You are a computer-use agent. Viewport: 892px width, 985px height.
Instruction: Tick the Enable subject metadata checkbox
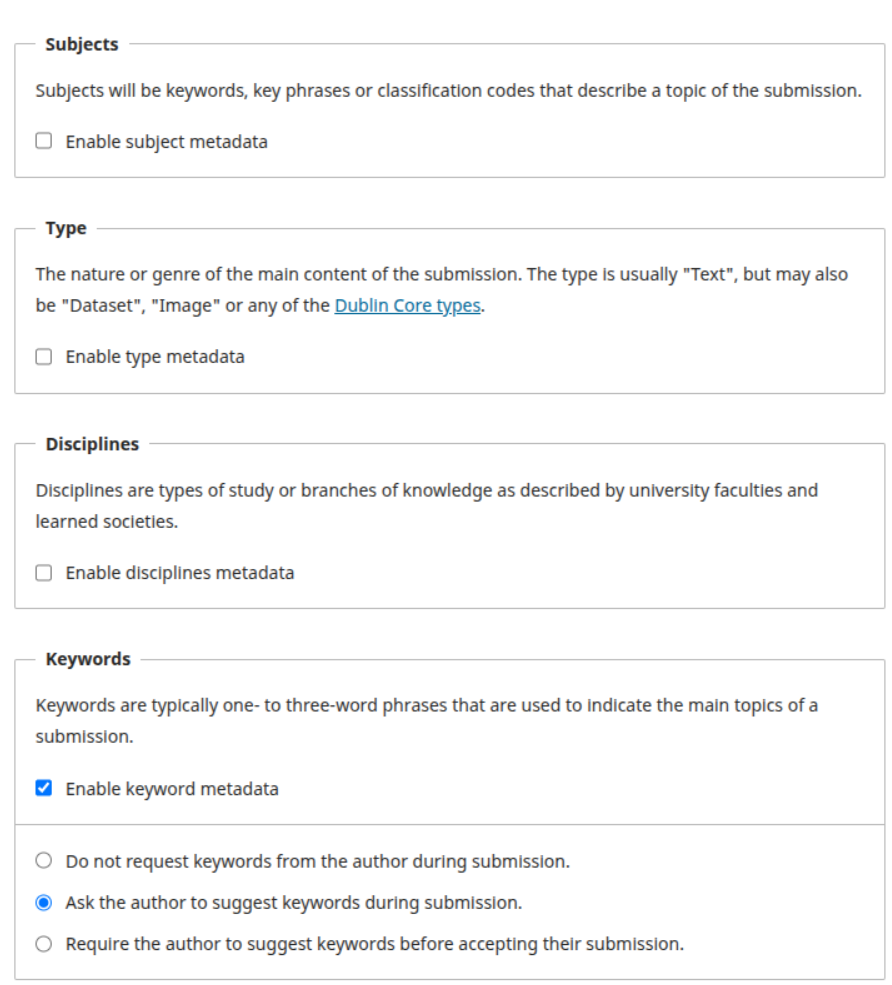click(x=43, y=141)
